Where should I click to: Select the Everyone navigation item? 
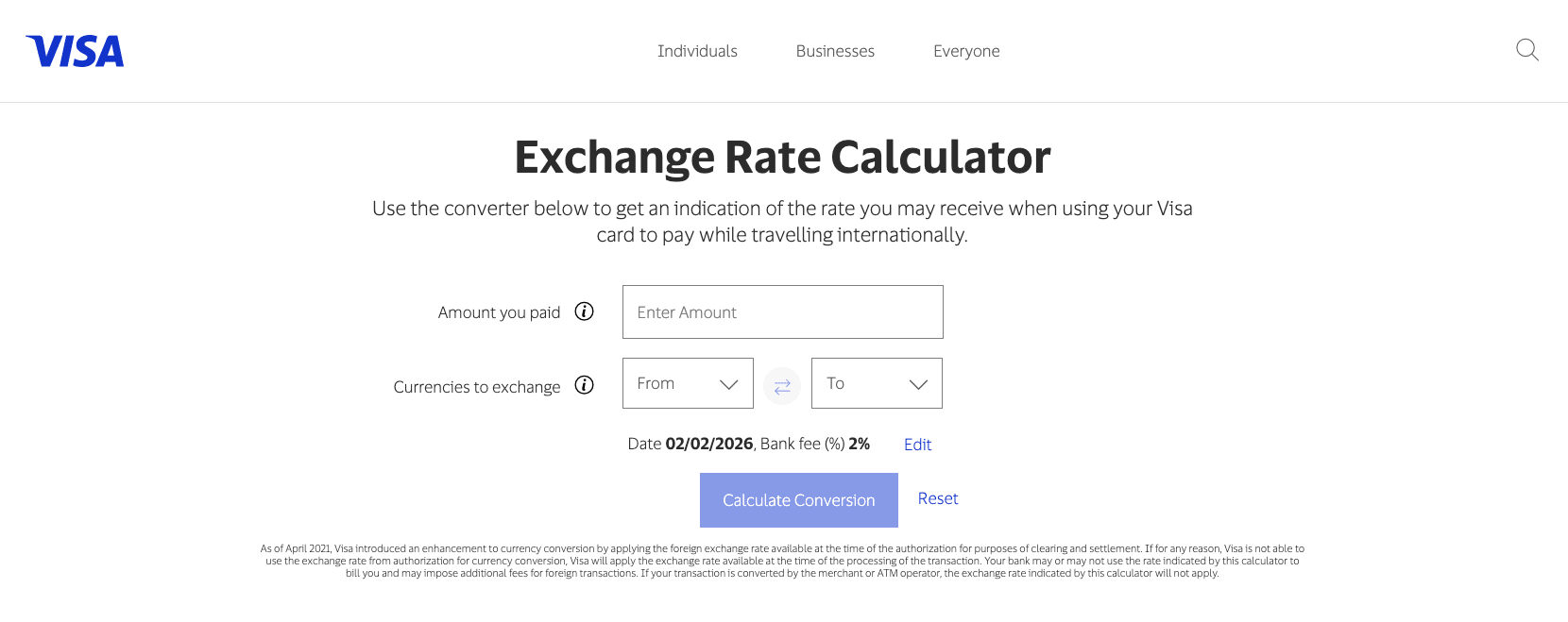(x=966, y=51)
